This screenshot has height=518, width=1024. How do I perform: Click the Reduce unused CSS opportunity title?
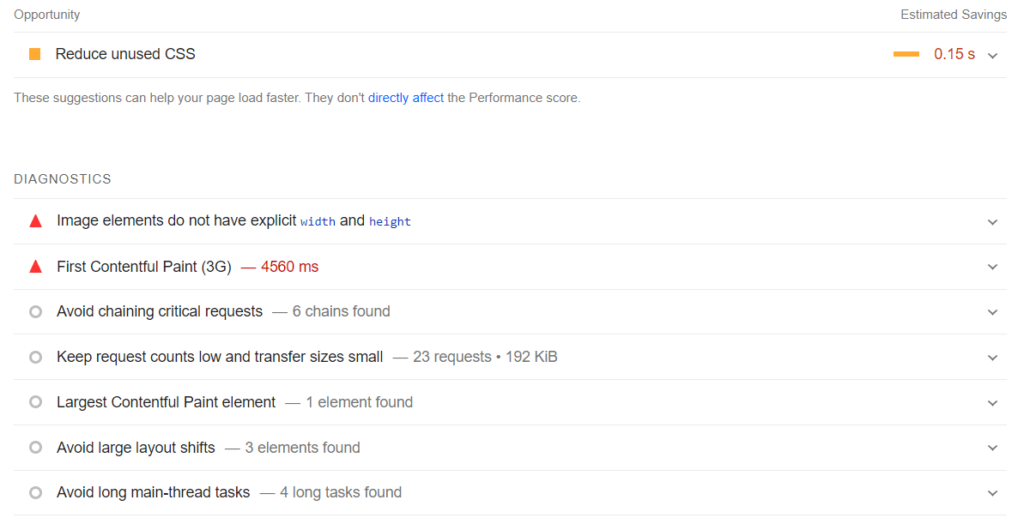pos(125,54)
